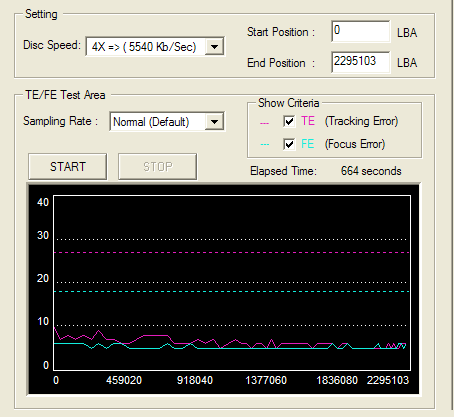Viewport: 454px width, 417px height.
Task: Click the cyan FE legend dash
Action: pyautogui.click(x=265, y=145)
